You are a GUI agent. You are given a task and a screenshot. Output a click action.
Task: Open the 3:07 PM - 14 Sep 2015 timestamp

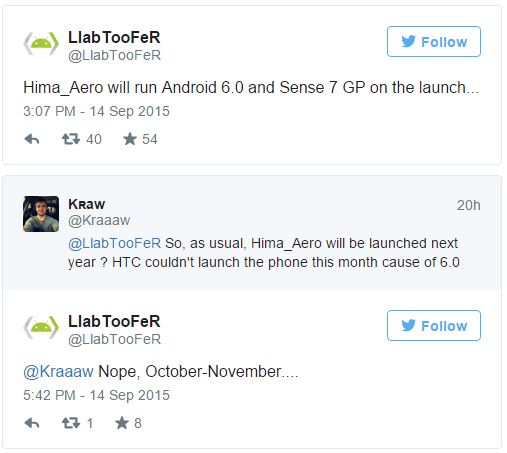[x=96, y=111]
